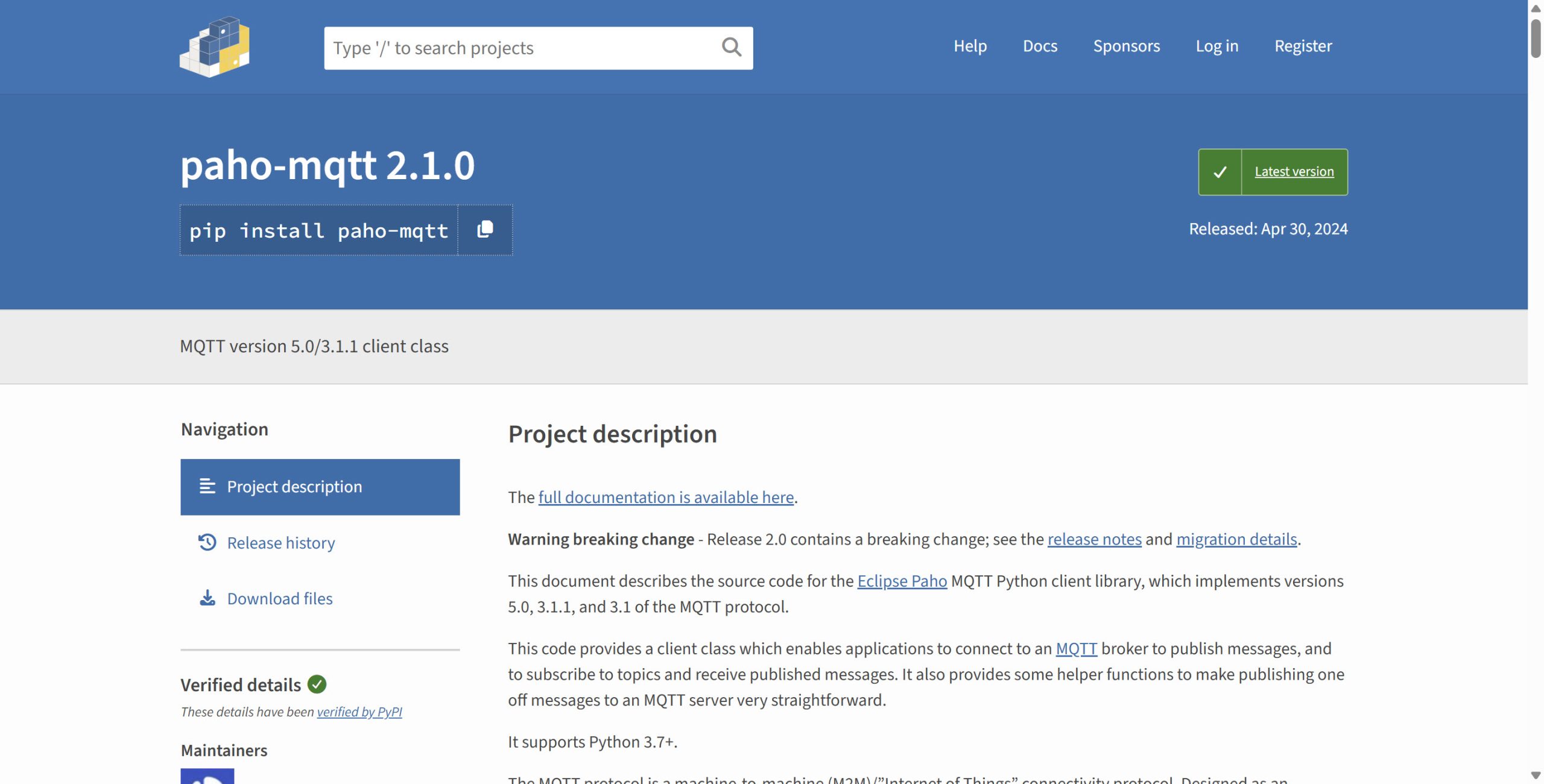Click the Latest version button
The height and width of the screenshot is (784, 1544).
pos(1294,172)
